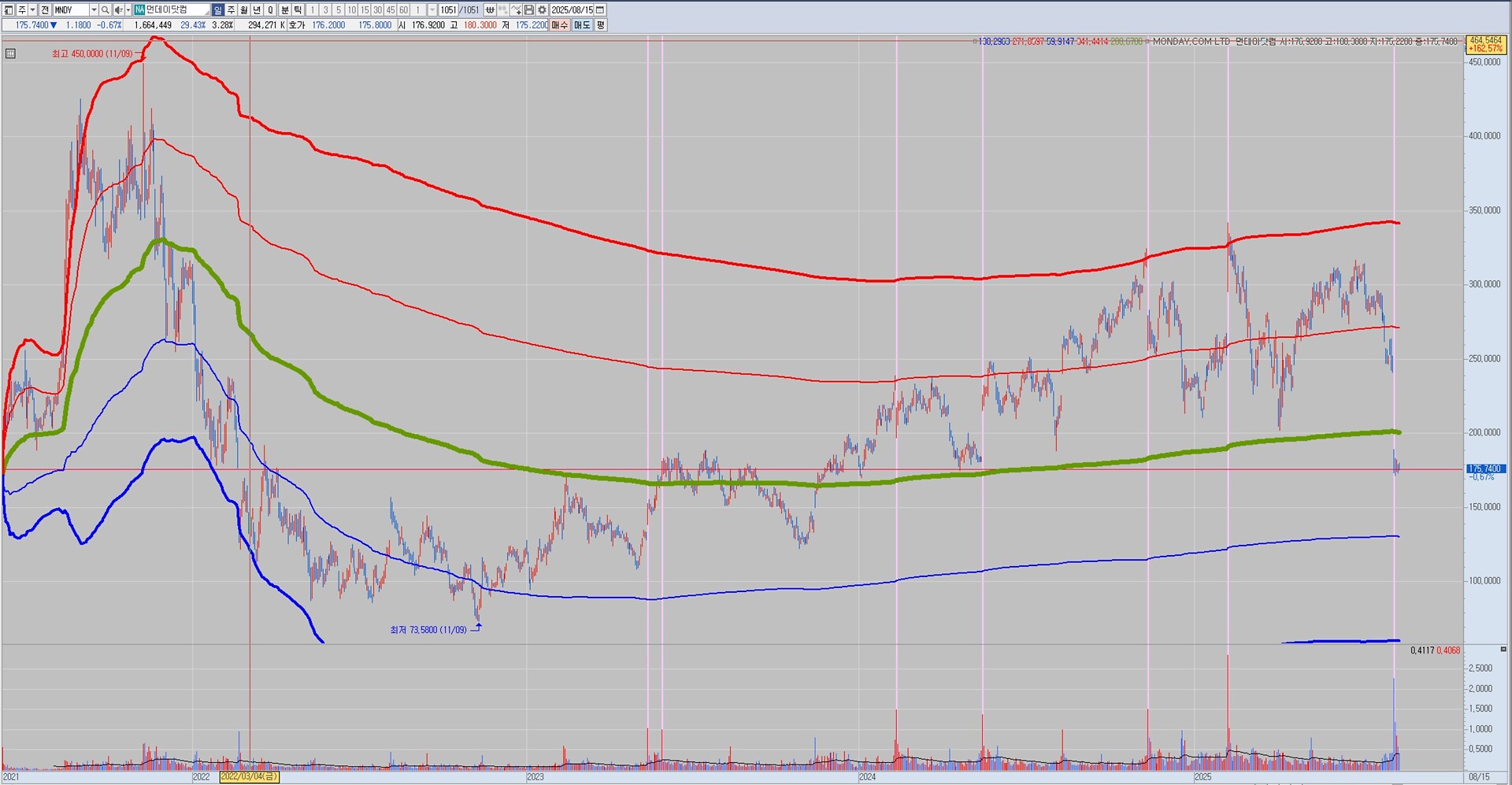This screenshot has width=1512, height=785.
Task: Click the 1051 bar count field
Action: 448,9
